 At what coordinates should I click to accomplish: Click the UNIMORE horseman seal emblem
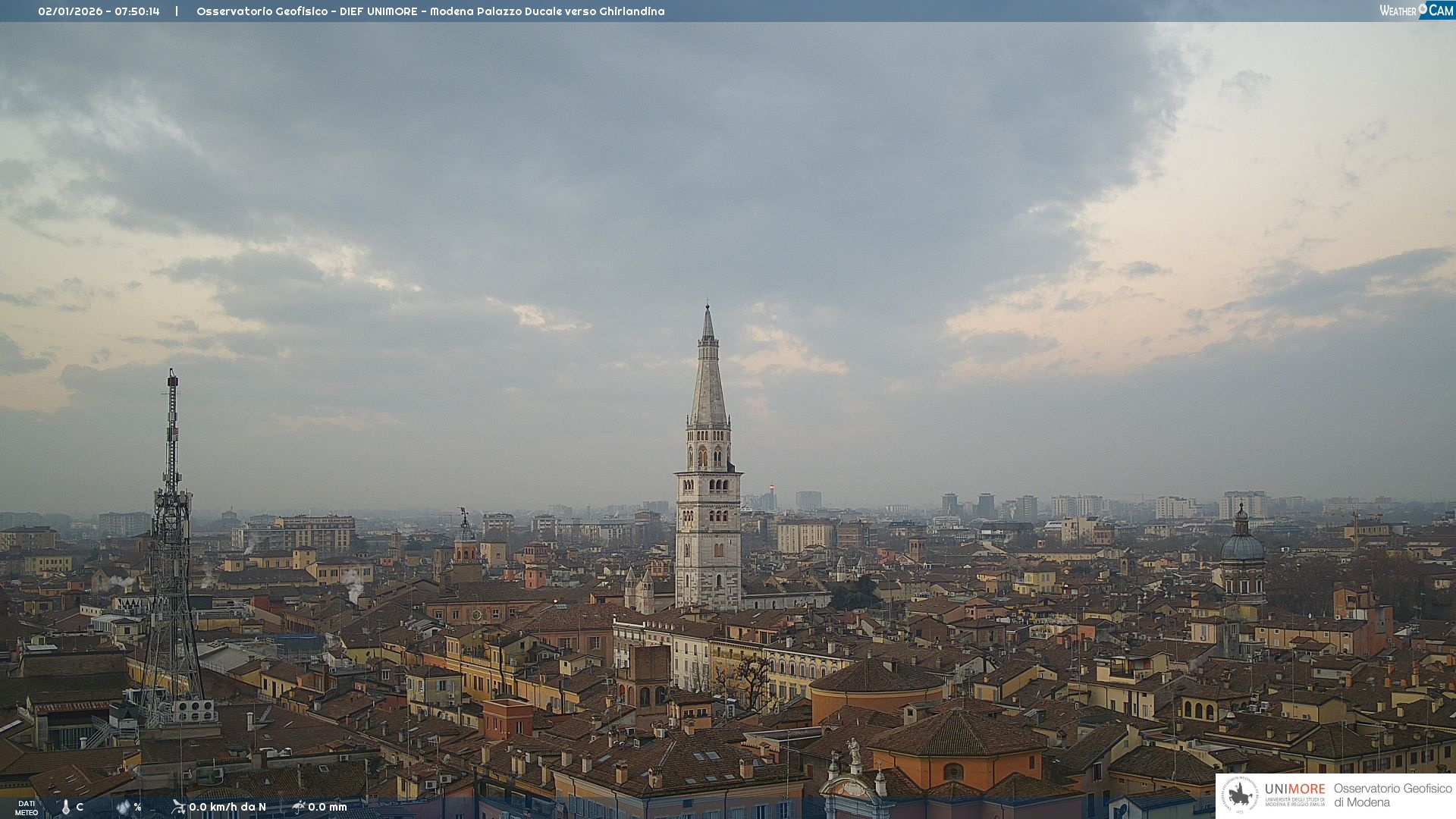click(1241, 795)
